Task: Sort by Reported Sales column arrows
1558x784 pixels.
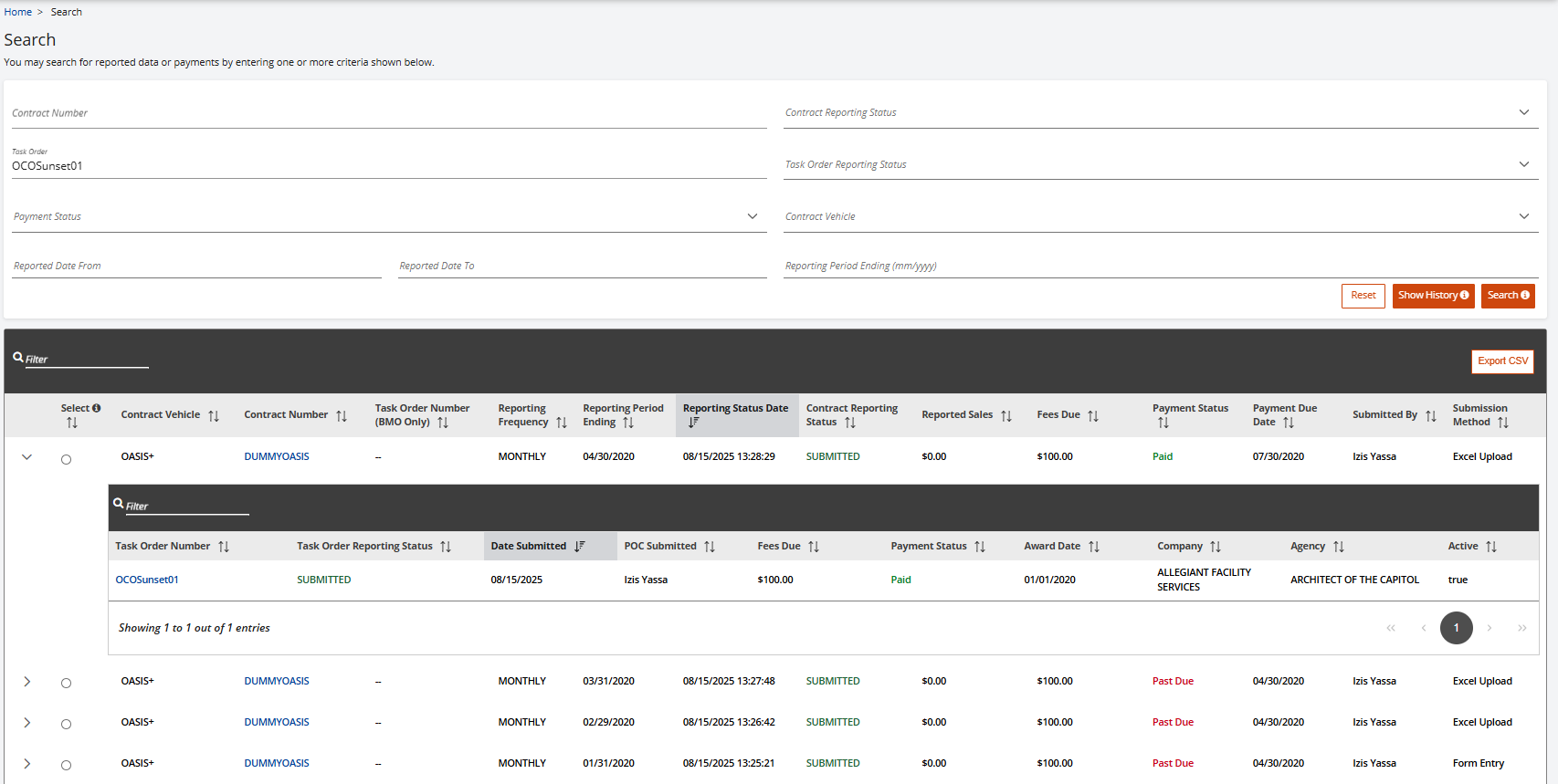Action: [x=1006, y=416]
